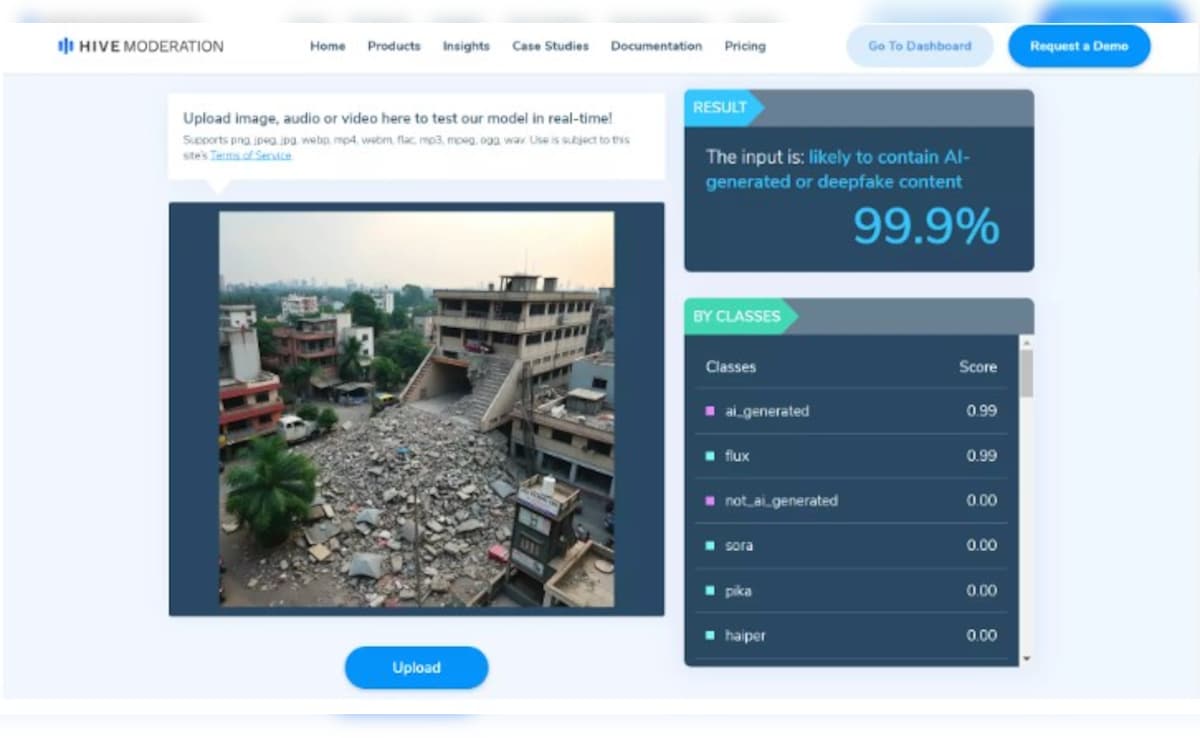Viewport: 1200px width, 738px height.
Task: Click the scrollbar down arrow in classes panel
Action: [1026, 659]
